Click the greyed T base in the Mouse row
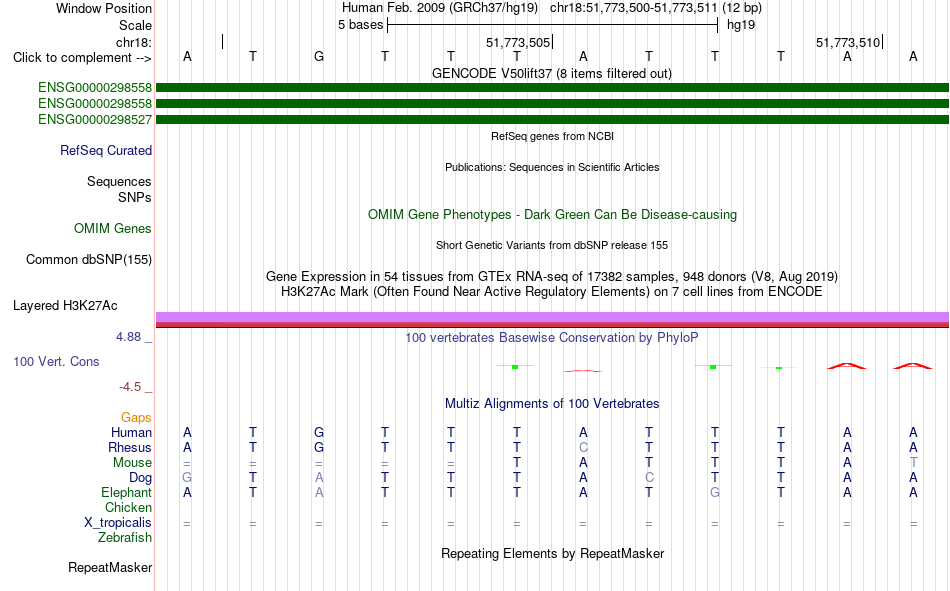The width and height of the screenshot is (950, 591). (913, 462)
